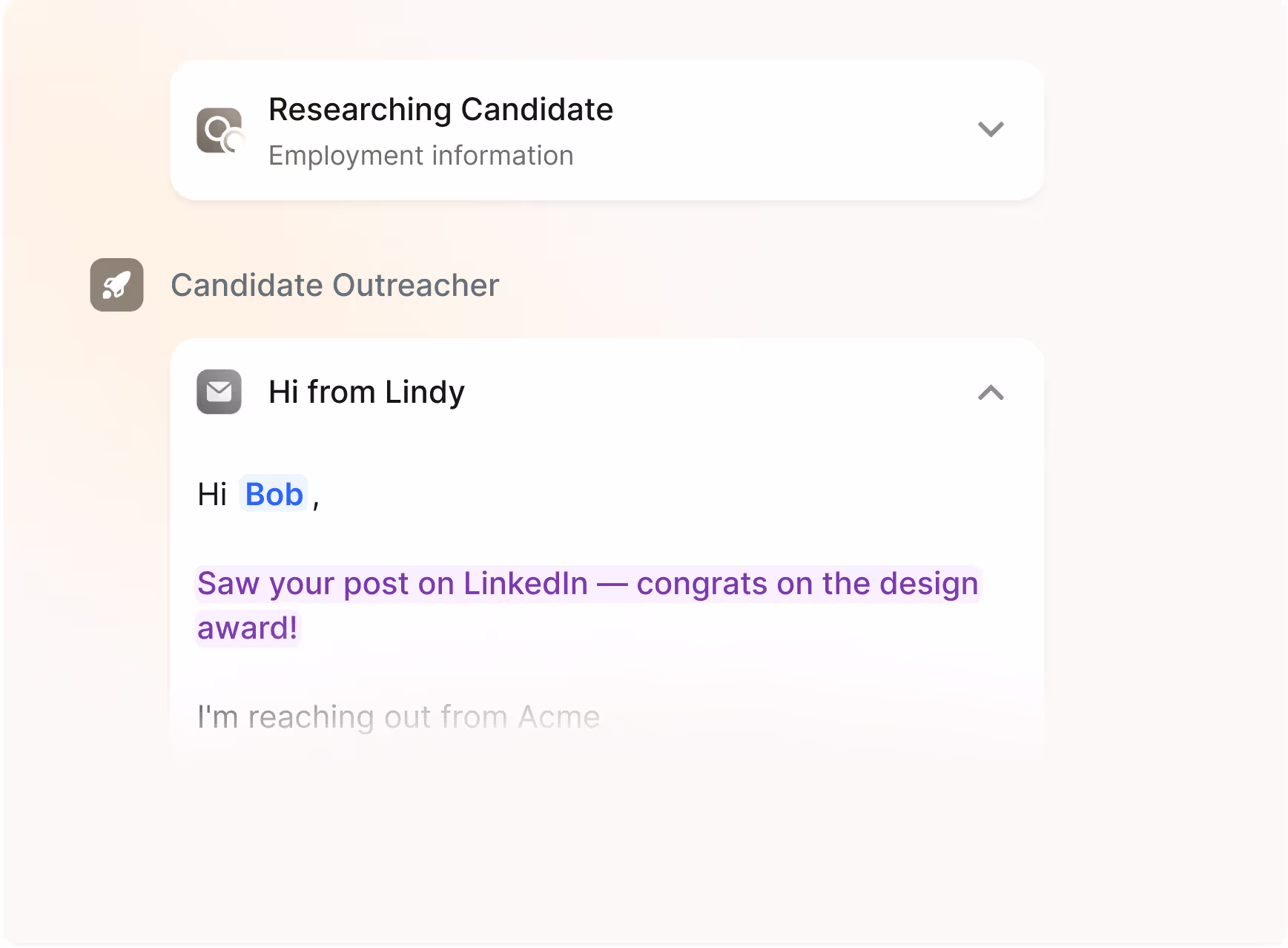Collapse the Hi from Lindy email
Screen dimensions: 1288x948
click(x=991, y=392)
